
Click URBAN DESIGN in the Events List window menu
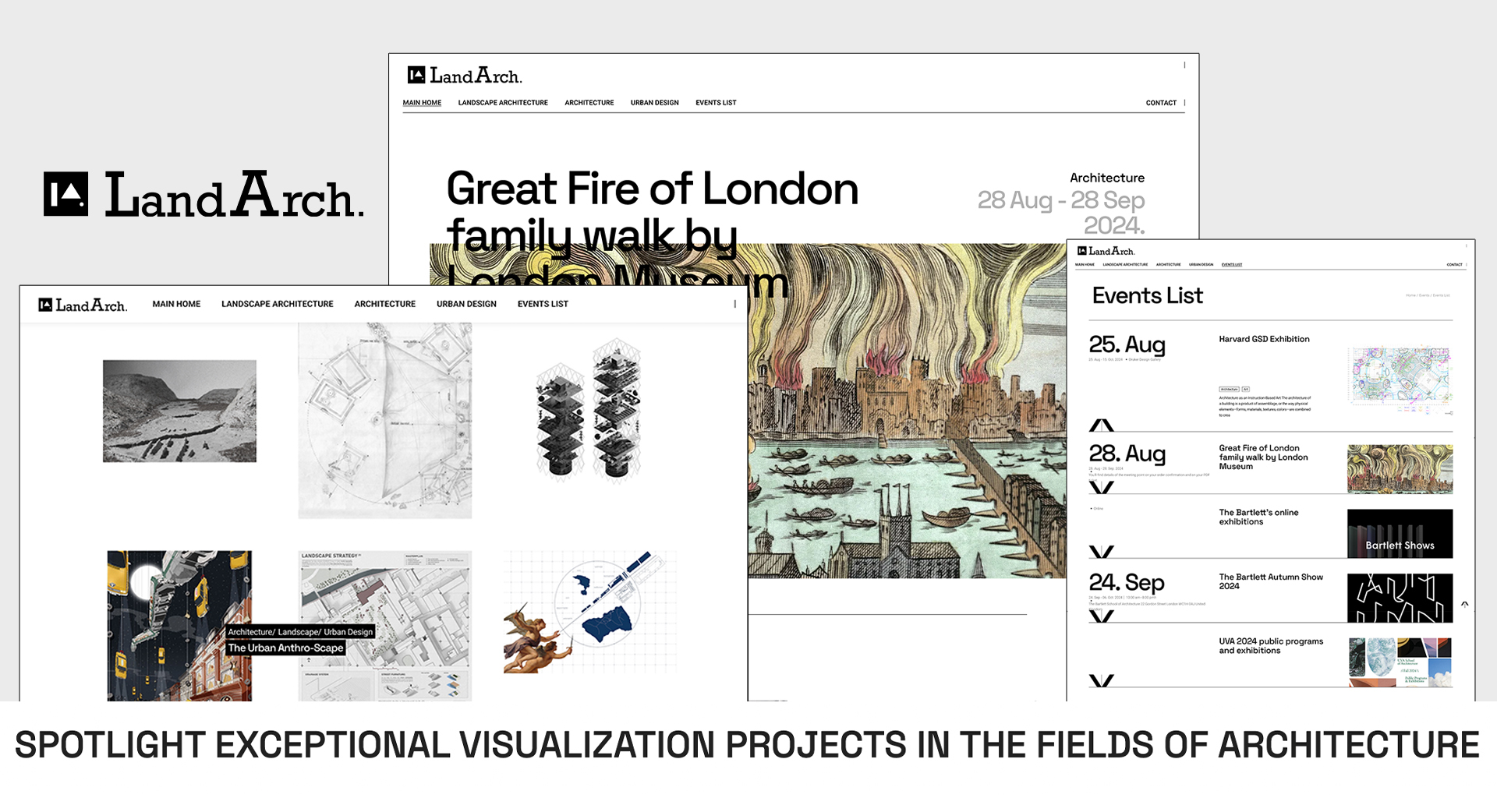pos(1201,265)
